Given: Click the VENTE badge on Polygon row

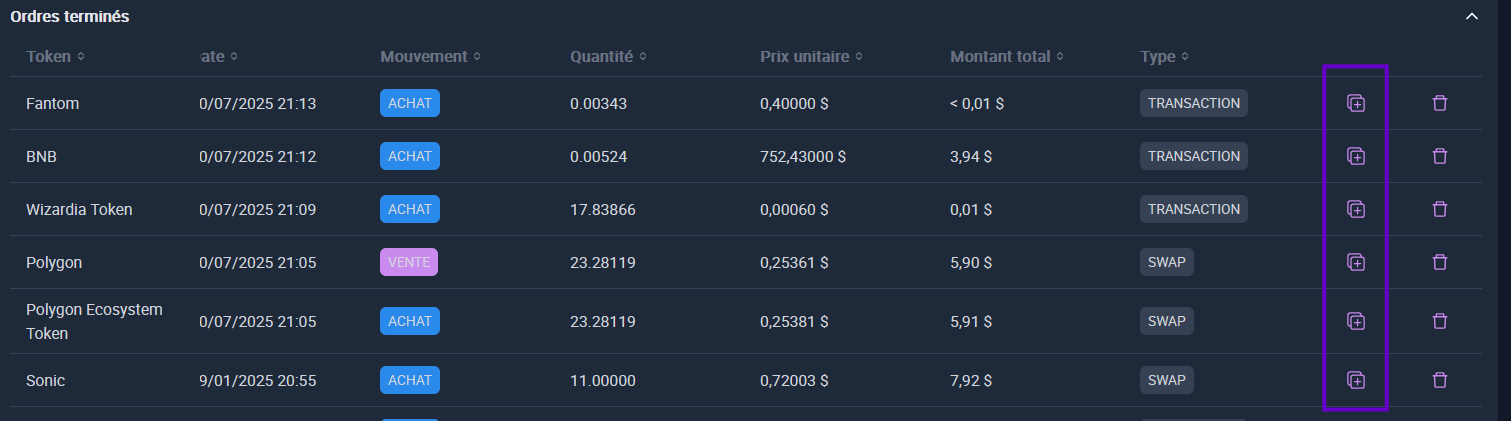Looking at the screenshot, I should [x=408, y=262].
